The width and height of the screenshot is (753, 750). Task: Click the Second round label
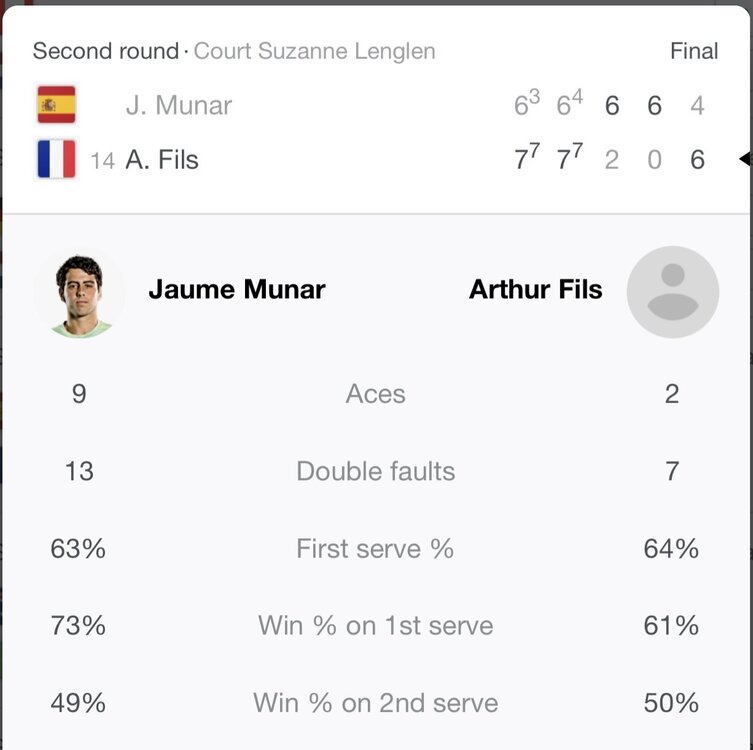pyautogui.click(x=105, y=51)
